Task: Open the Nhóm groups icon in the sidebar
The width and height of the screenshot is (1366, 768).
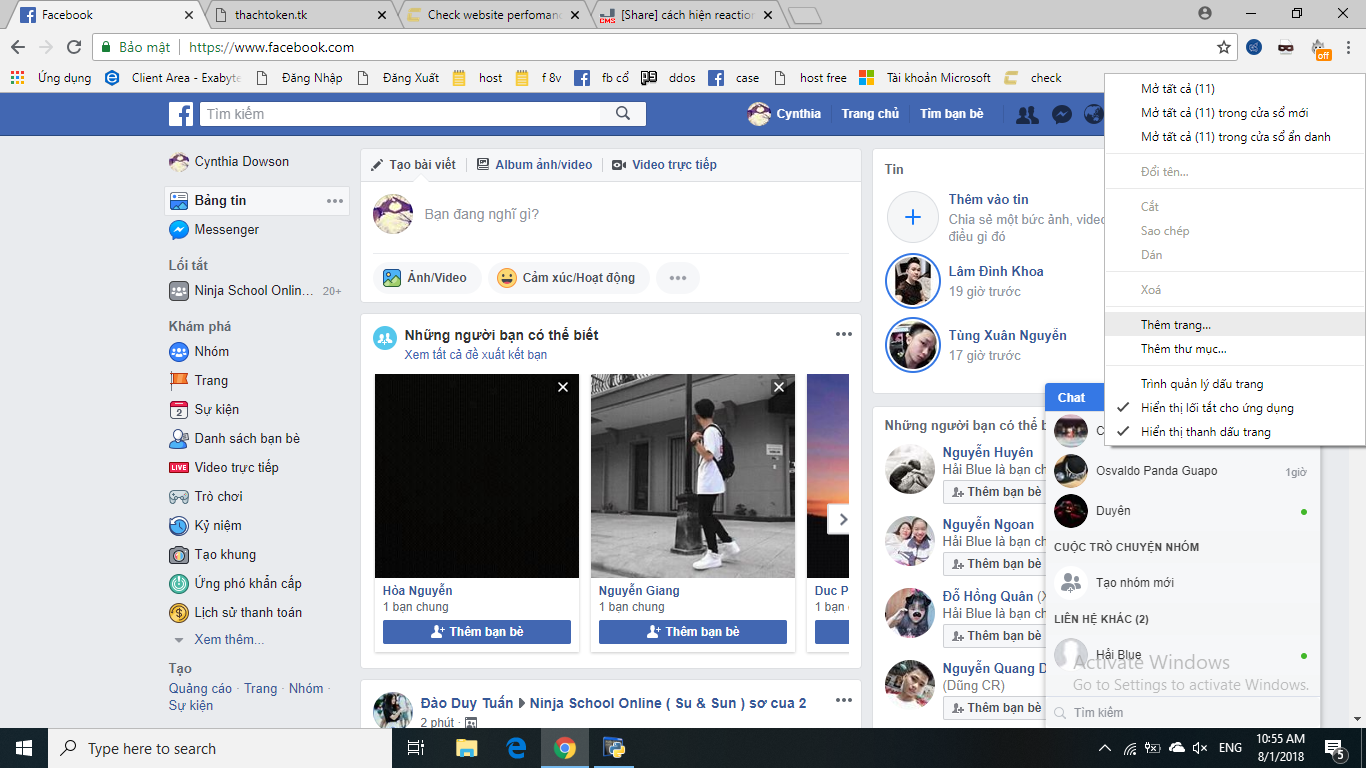Action: [178, 351]
